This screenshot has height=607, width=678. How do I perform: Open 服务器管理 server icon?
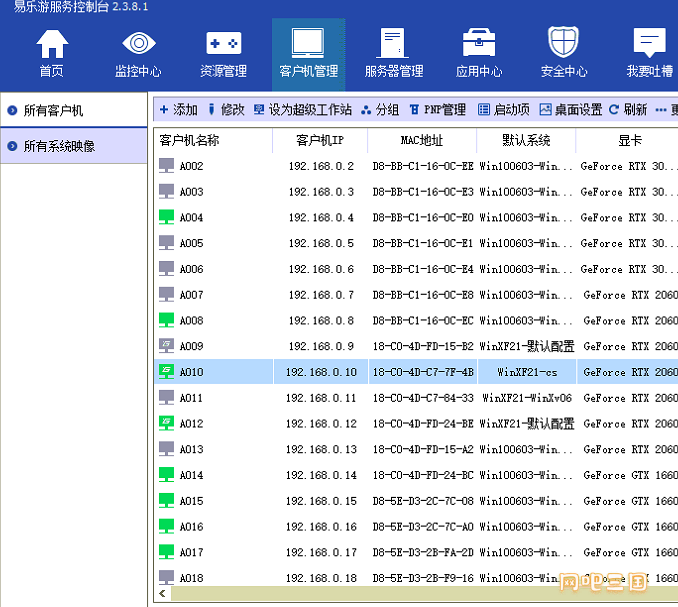tap(393, 46)
